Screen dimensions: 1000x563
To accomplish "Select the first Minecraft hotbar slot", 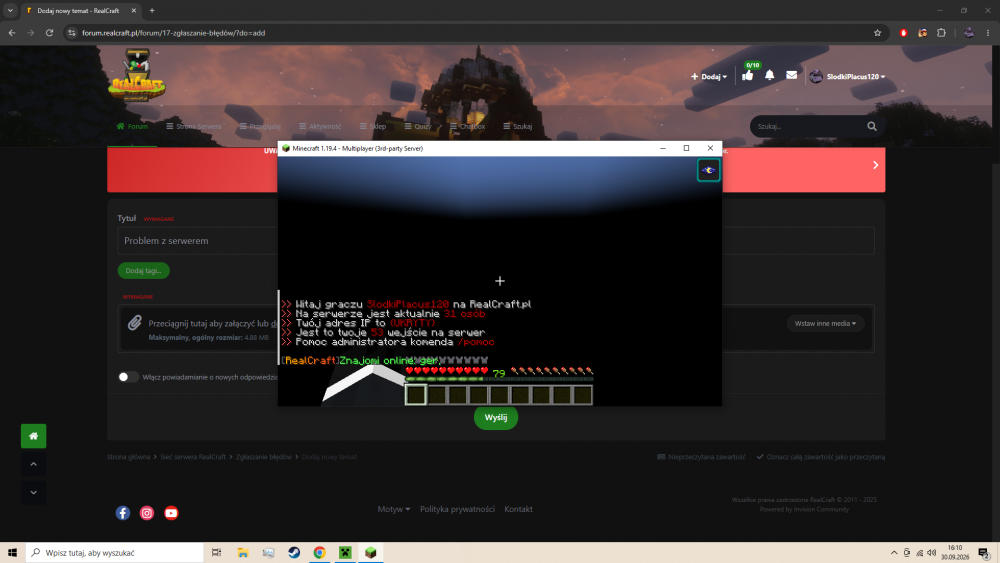I will tap(416, 395).
